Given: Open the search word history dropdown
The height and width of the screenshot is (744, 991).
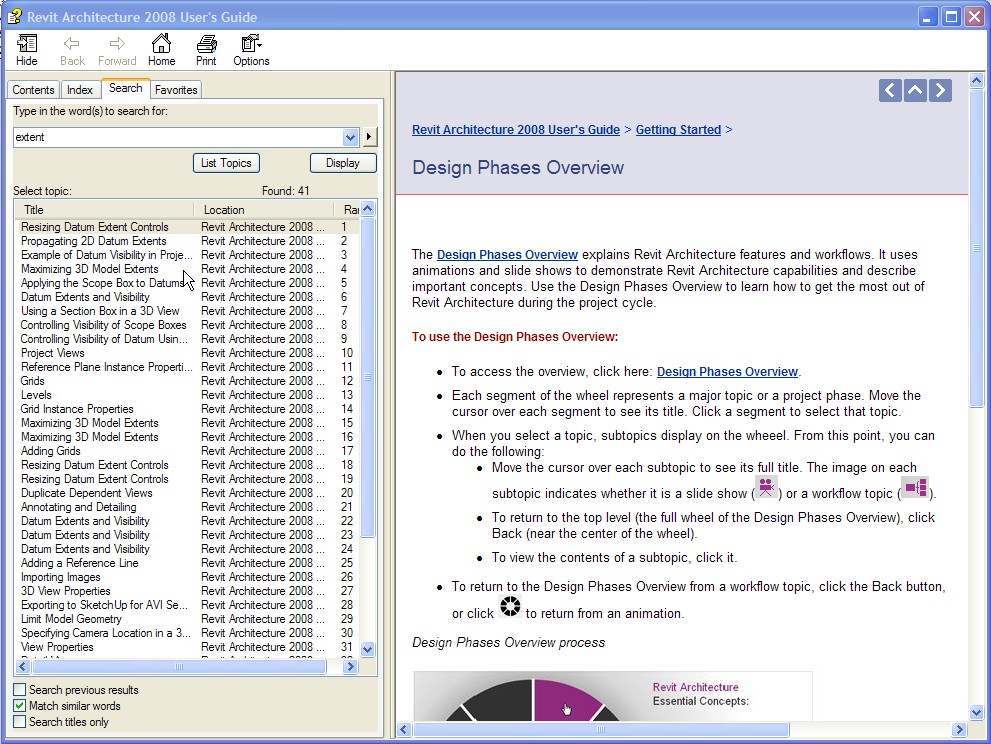Looking at the screenshot, I should pos(350,137).
